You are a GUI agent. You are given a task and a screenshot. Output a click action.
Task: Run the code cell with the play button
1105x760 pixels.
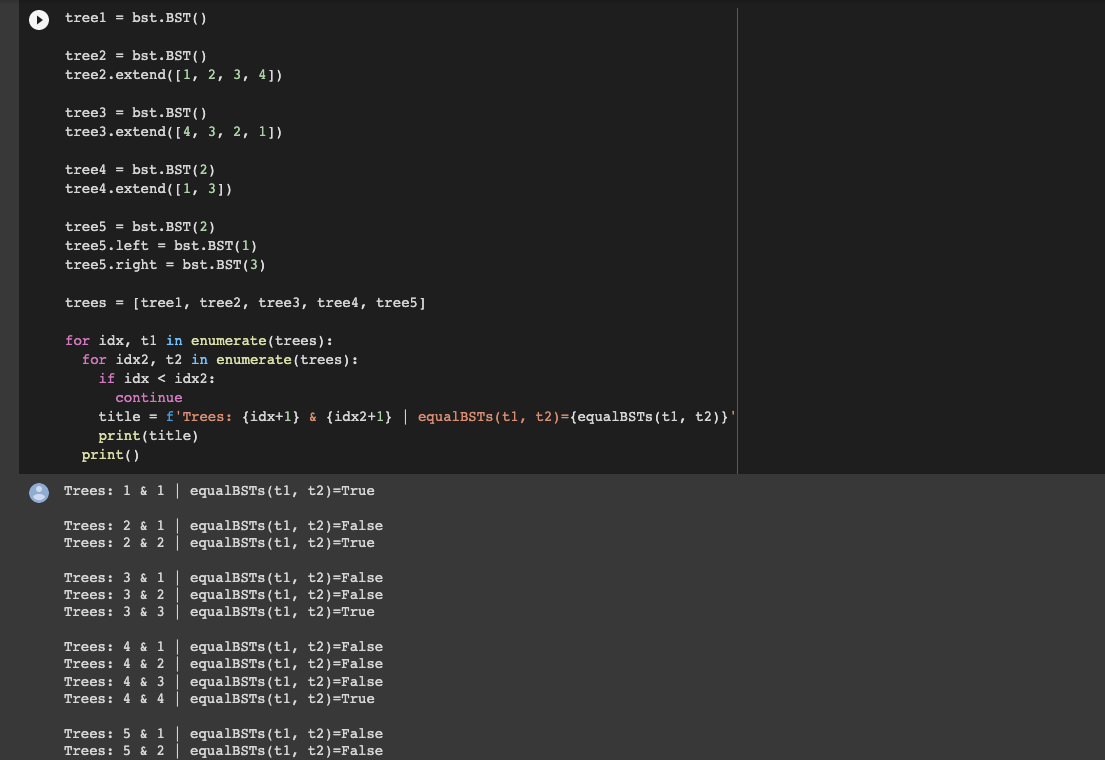click(x=39, y=20)
